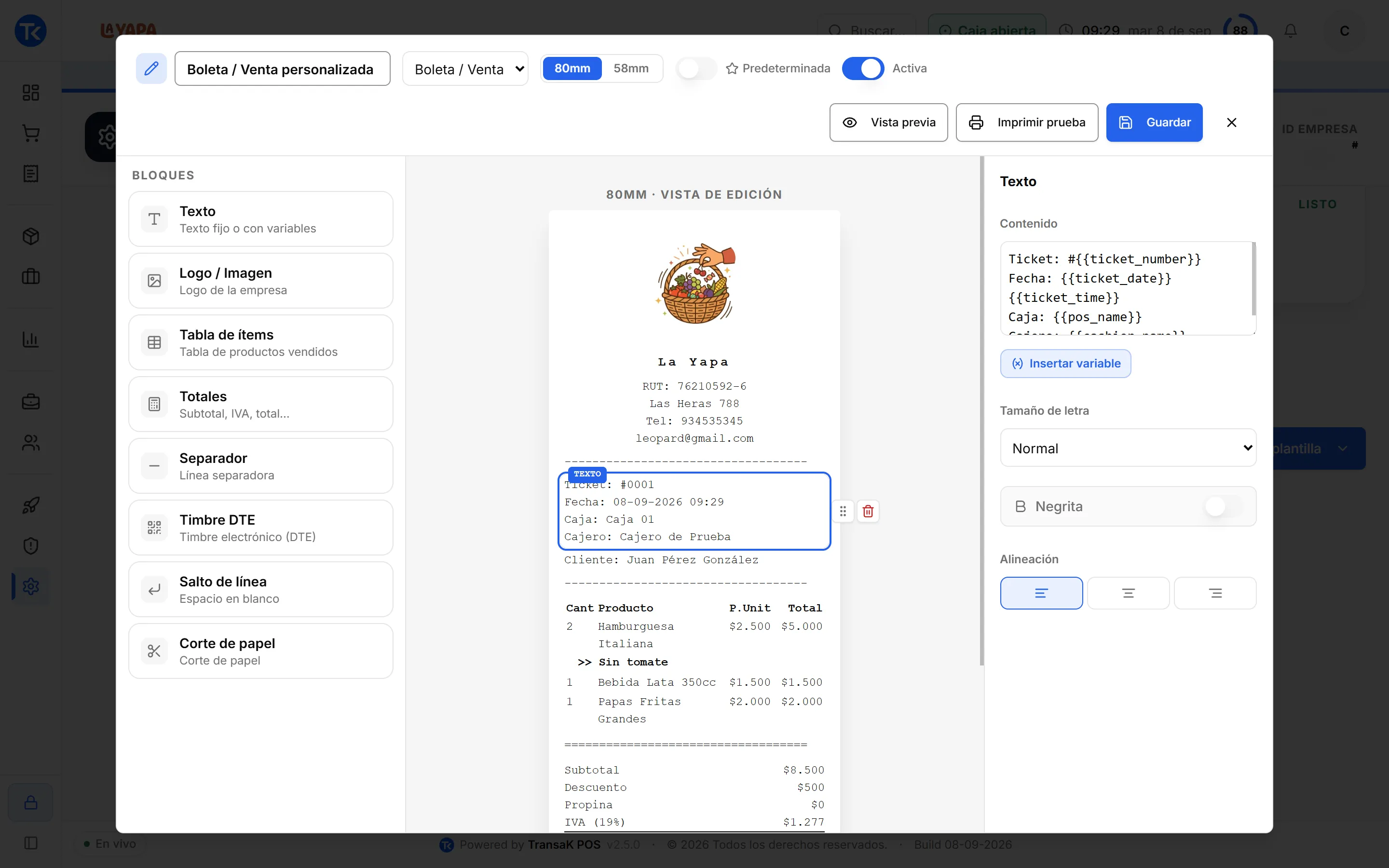Open the shopping cart icon in sidebar
1389x868 pixels.
tap(30, 133)
